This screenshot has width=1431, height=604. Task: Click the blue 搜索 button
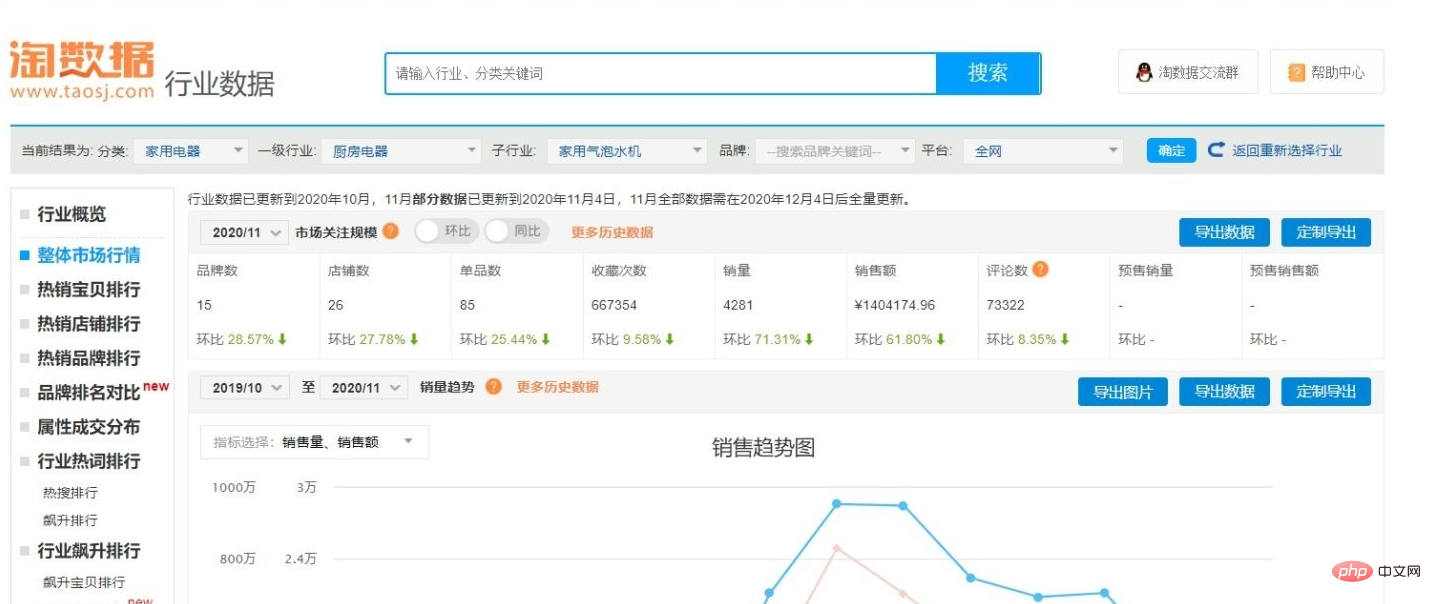point(988,73)
